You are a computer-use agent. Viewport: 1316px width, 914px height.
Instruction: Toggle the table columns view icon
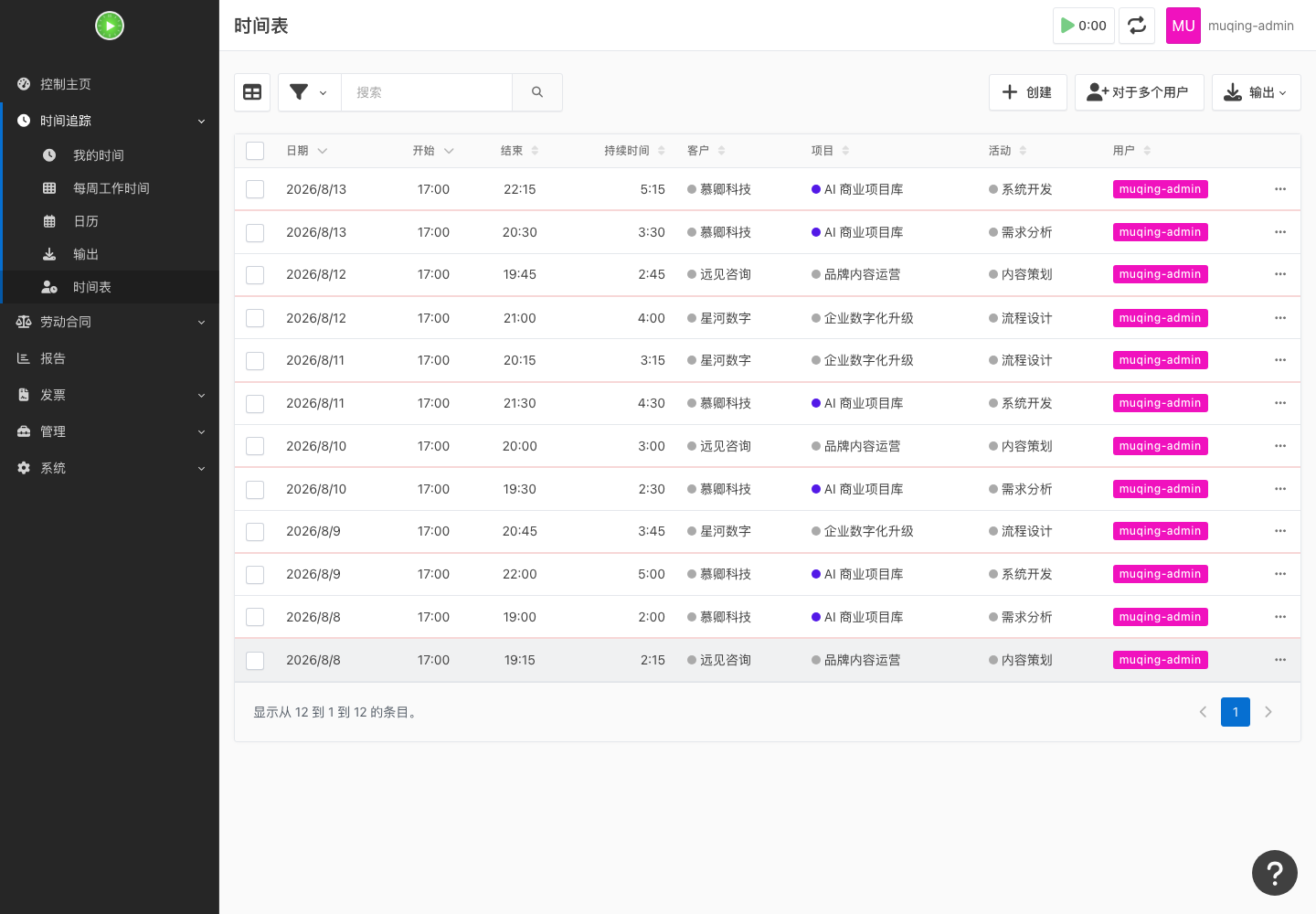click(x=252, y=92)
